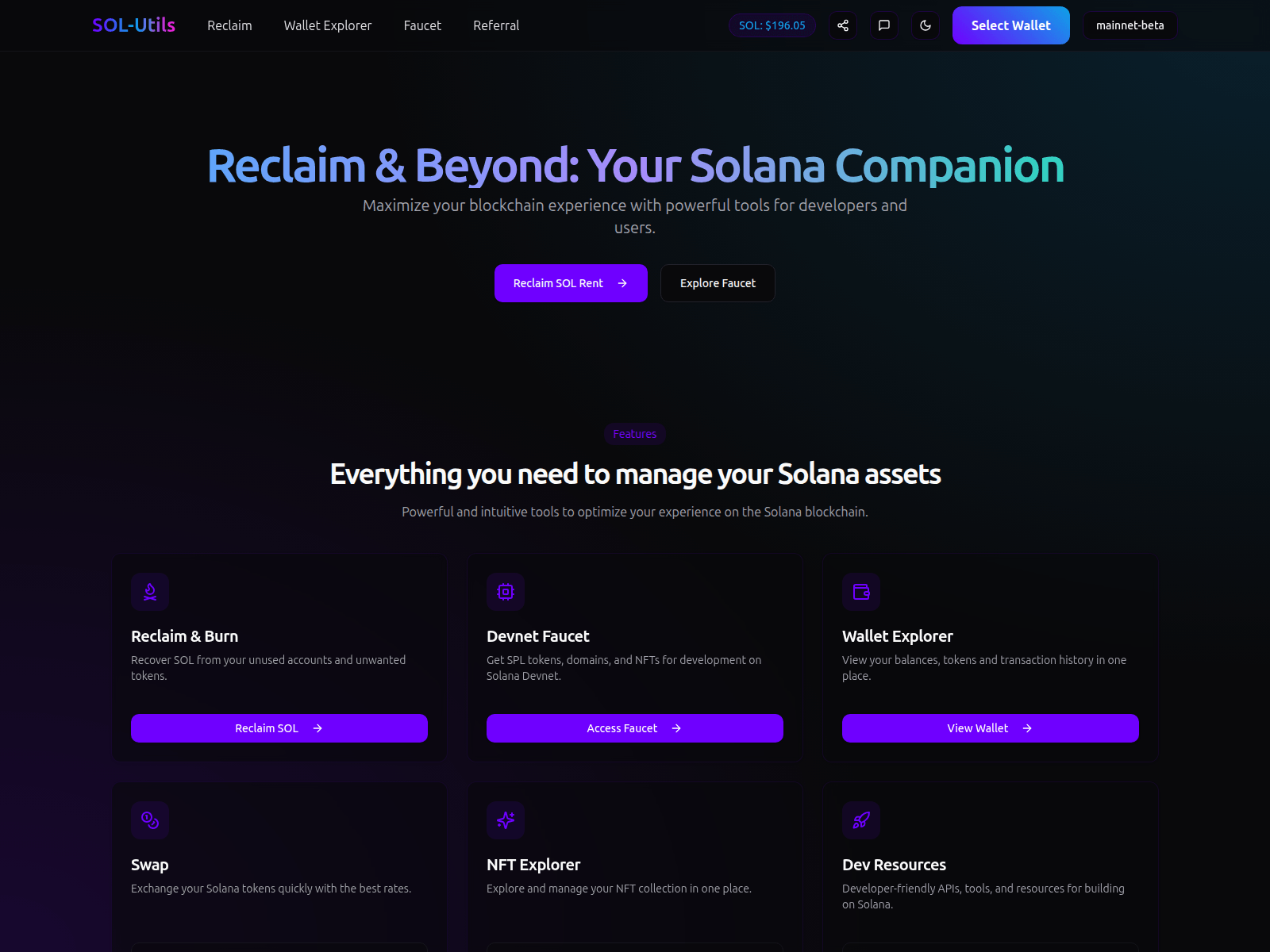The height and width of the screenshot is (952, 1270).
Task: Click the View Wallet button
Action: click(x=991, y=728)
